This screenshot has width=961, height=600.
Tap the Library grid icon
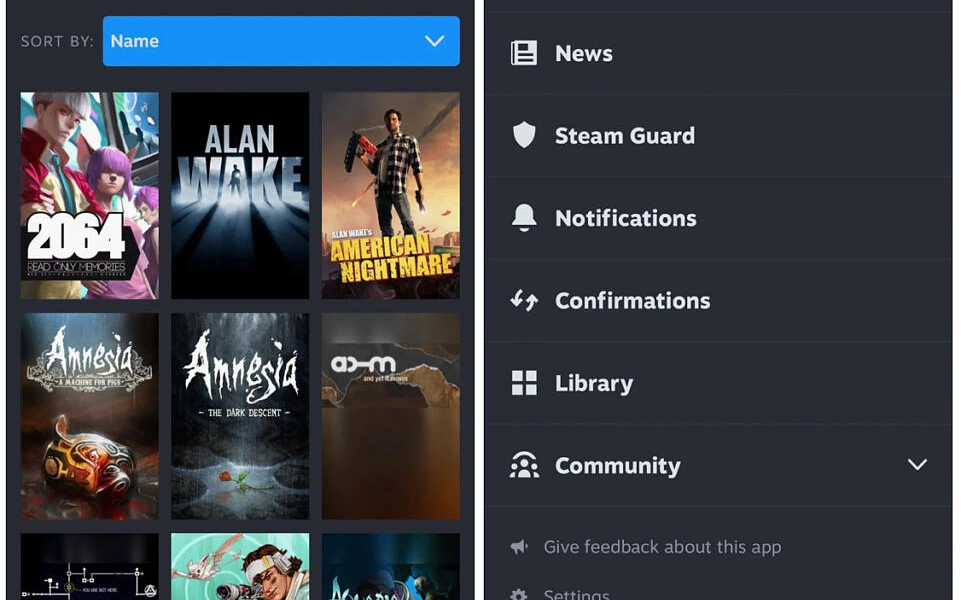tap(524, 383)
